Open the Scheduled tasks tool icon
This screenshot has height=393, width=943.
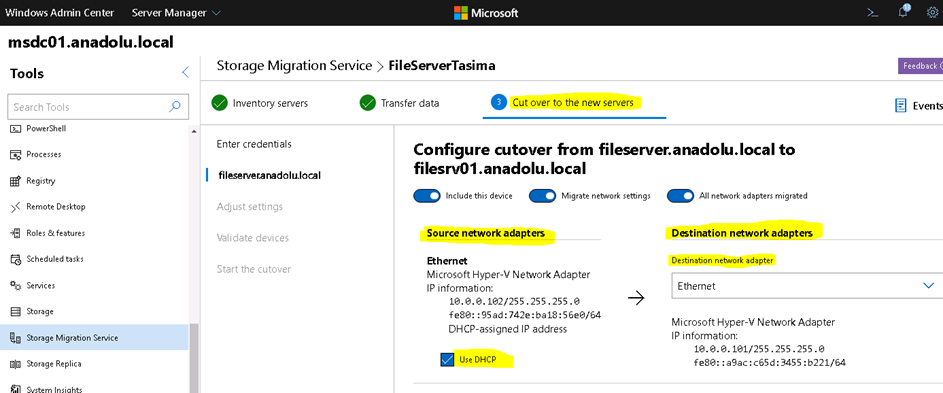pyautogui.click(x=16, y=259)
